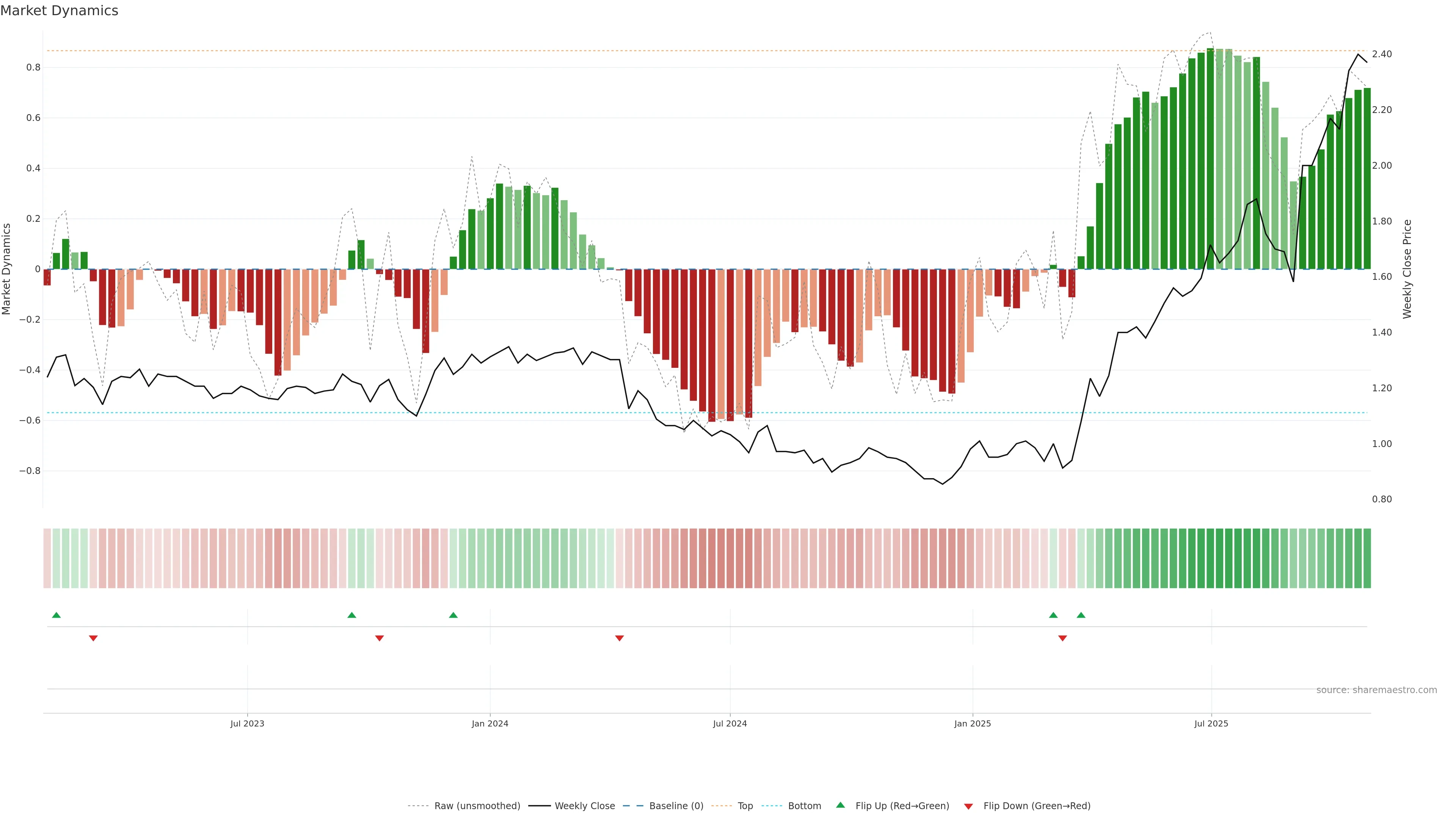1456x819 pixels.
Task: Click the Jan 2025 x-axis label
Action: click(x=972, y=723)
